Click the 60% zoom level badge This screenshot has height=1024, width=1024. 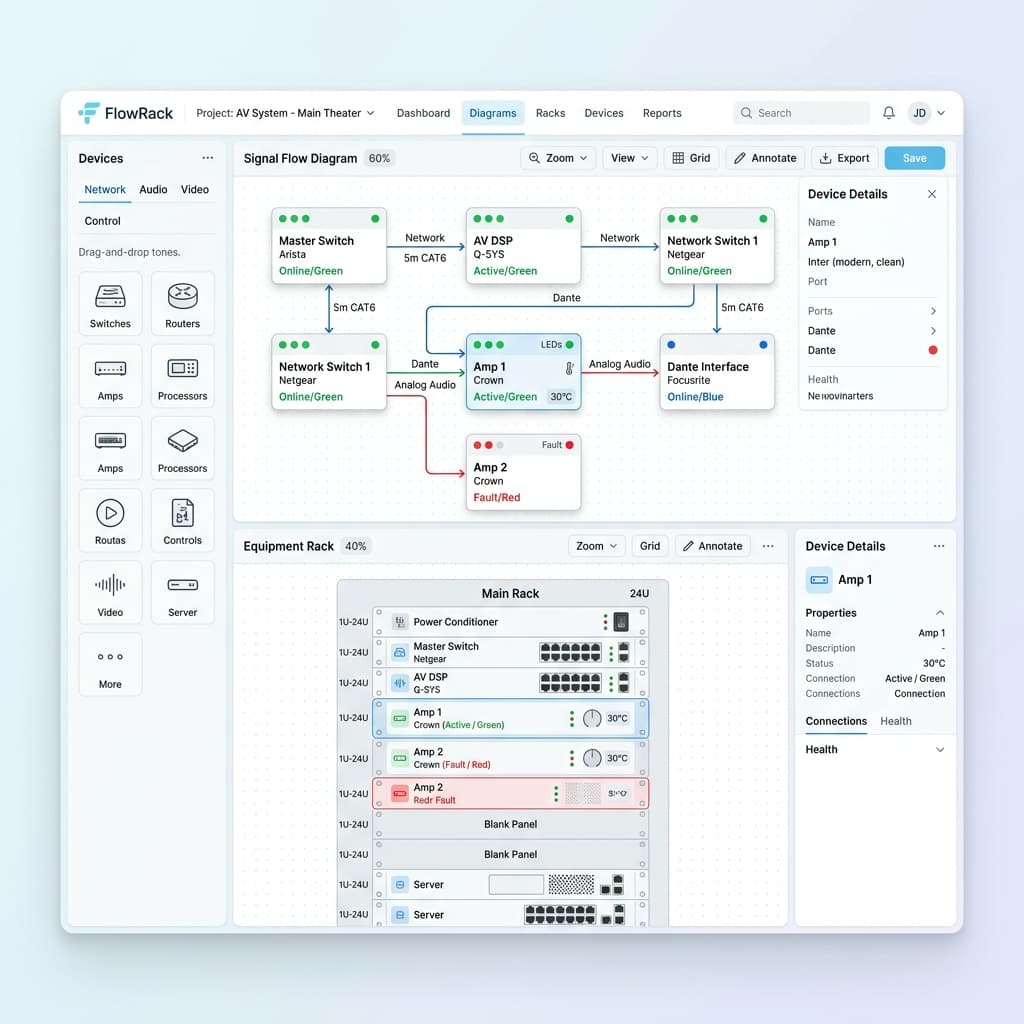click(x=379, y=158)
